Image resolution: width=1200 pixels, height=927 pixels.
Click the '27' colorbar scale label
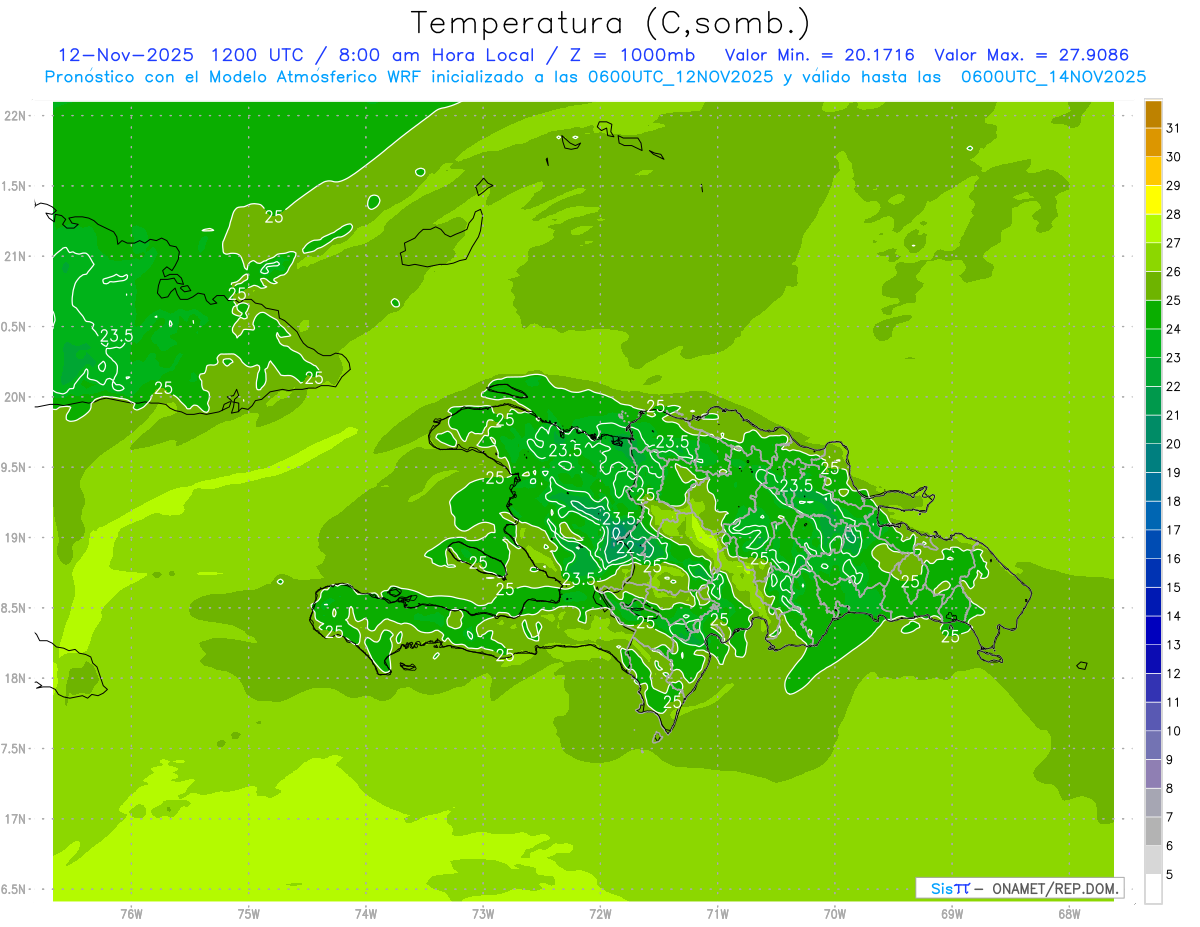tap(1174, 243)
